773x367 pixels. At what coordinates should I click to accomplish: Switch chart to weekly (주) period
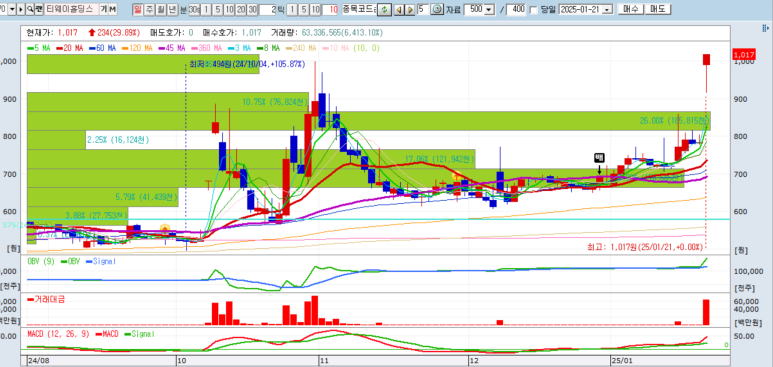tap(148, 9)
